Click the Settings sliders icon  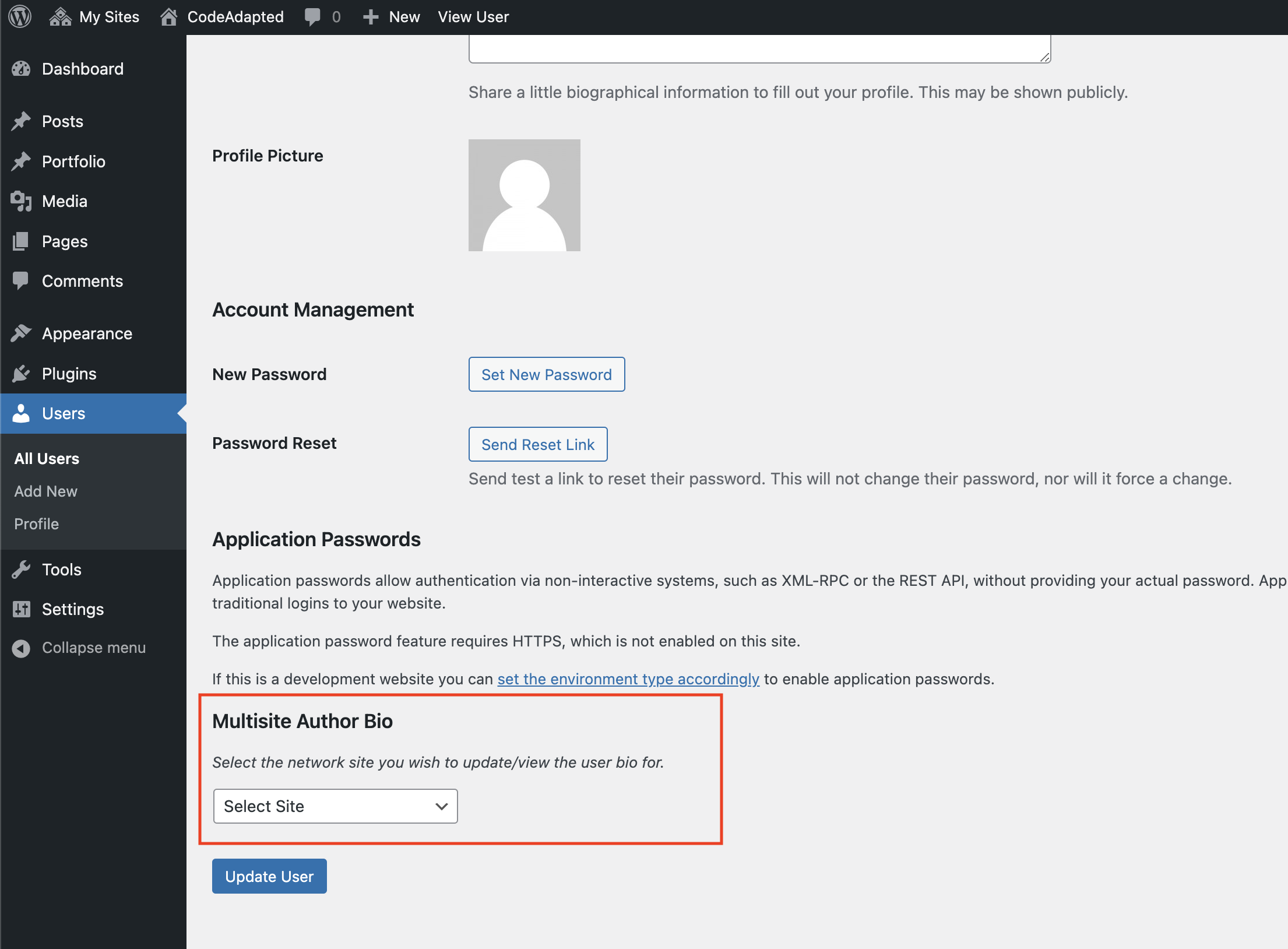coord(21,609)
